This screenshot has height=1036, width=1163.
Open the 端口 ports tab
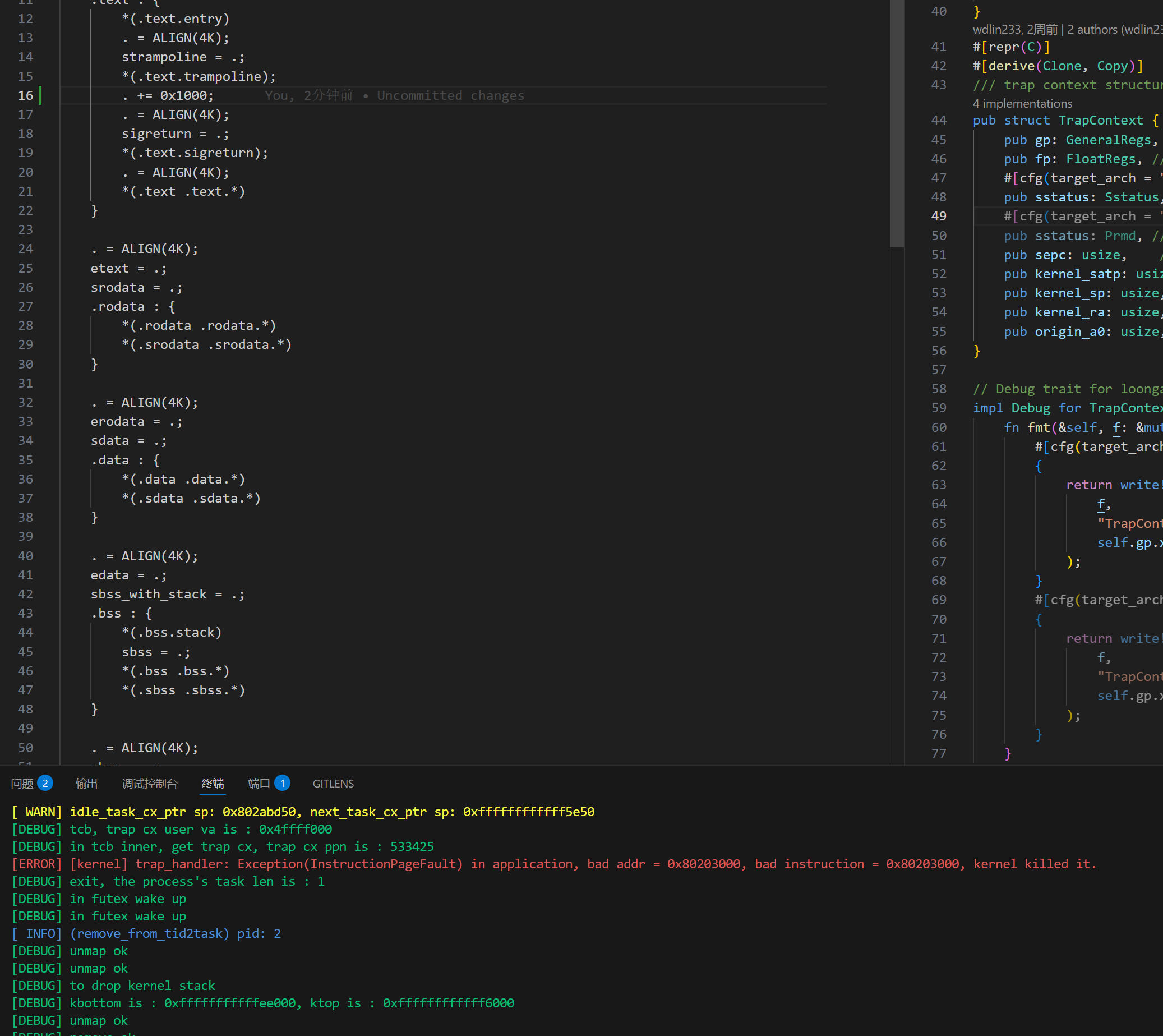(x=259, y=784)
